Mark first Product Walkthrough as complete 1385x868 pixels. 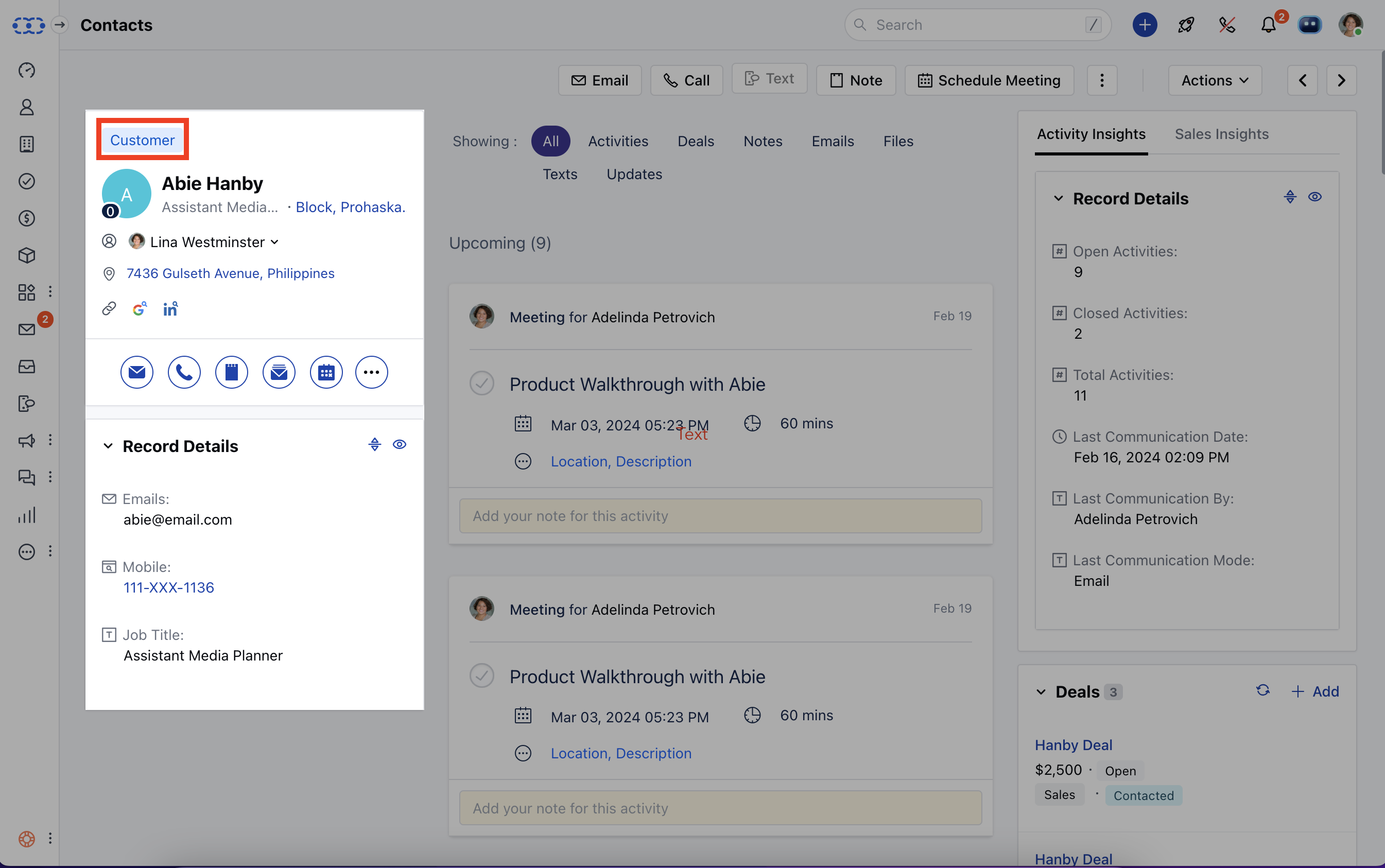click(x=481, y=384)
